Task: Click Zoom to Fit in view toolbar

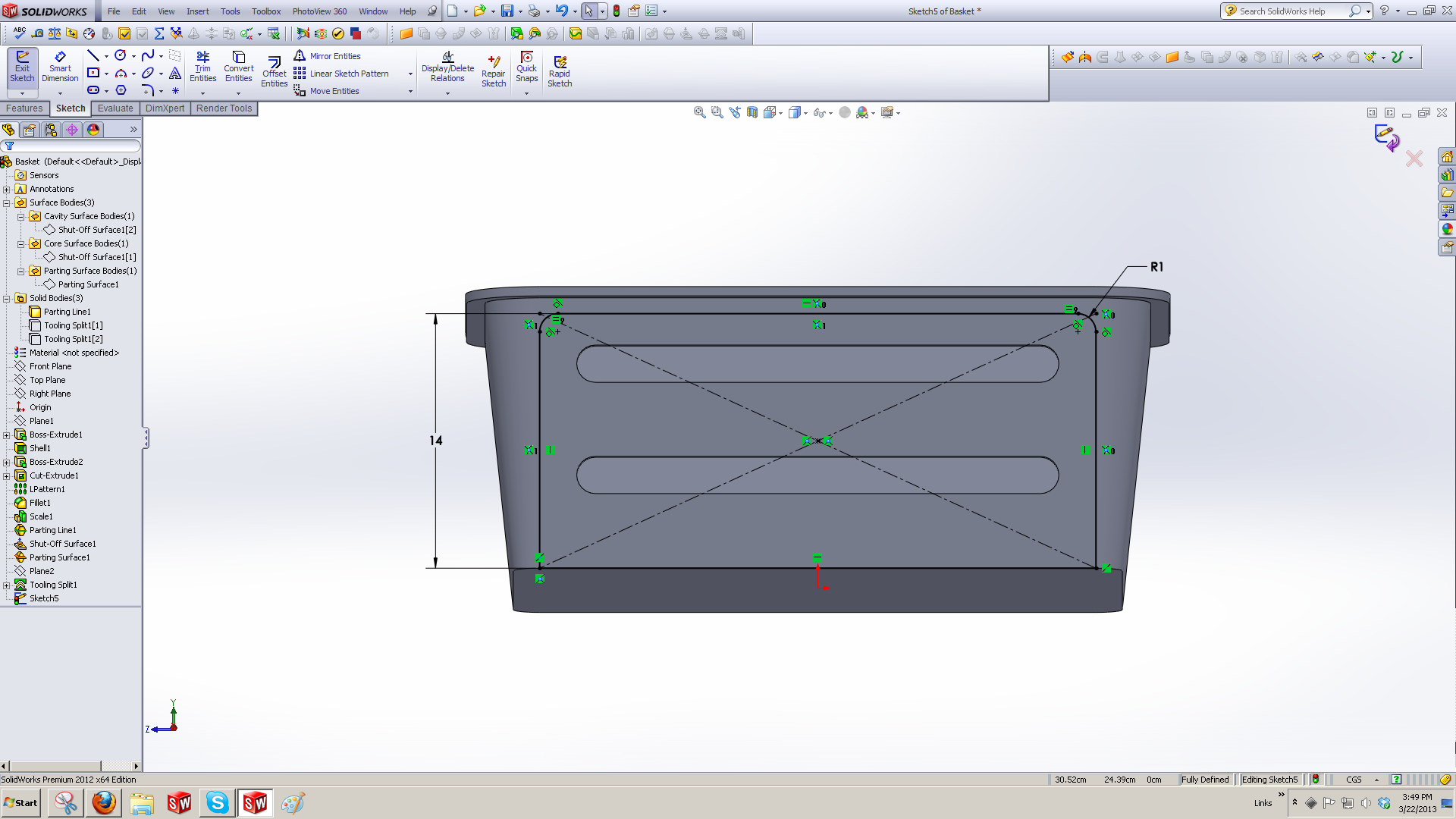Action: 699,112
